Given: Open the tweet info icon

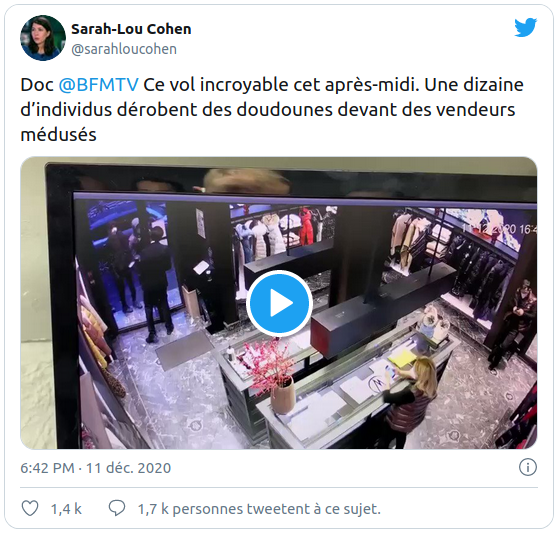Looking at the screenshot, I should [x=528, y=467].
